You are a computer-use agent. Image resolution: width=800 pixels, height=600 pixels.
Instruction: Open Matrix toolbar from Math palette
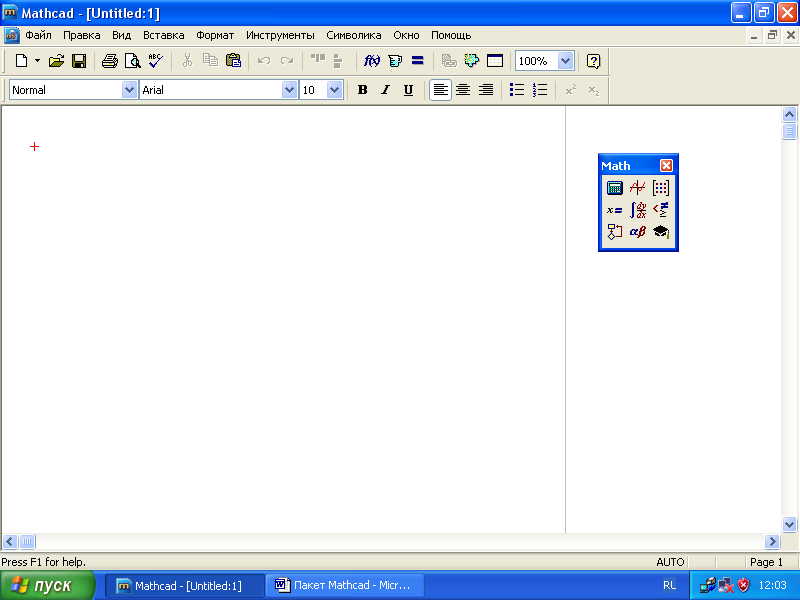pos(661,188)
